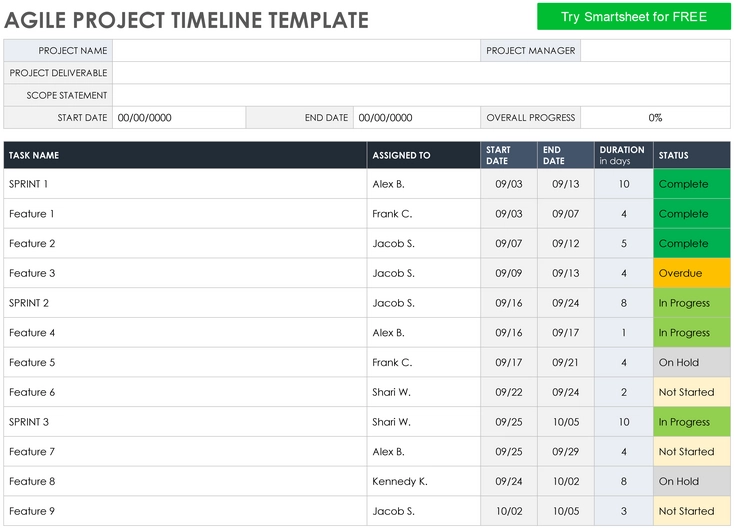This screenshot has width=734, height=528.
Task: Select the Feature 7 task name cell
Action: pyautogui.click(x=185, y=452)
